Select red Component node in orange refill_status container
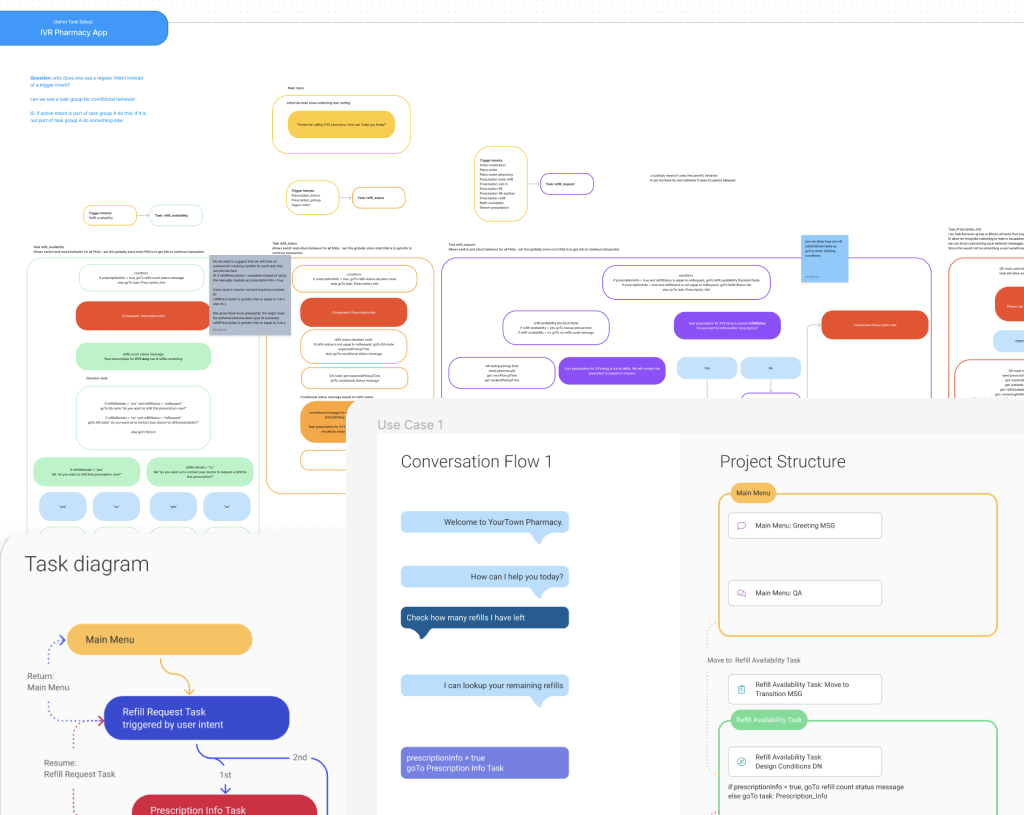This screenshot has height=815, width=1024. tap(353, 313)
